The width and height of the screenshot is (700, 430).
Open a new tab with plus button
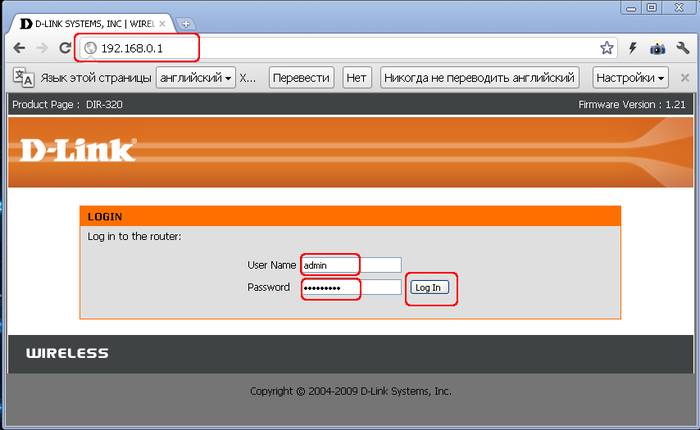tap(186, 23)
